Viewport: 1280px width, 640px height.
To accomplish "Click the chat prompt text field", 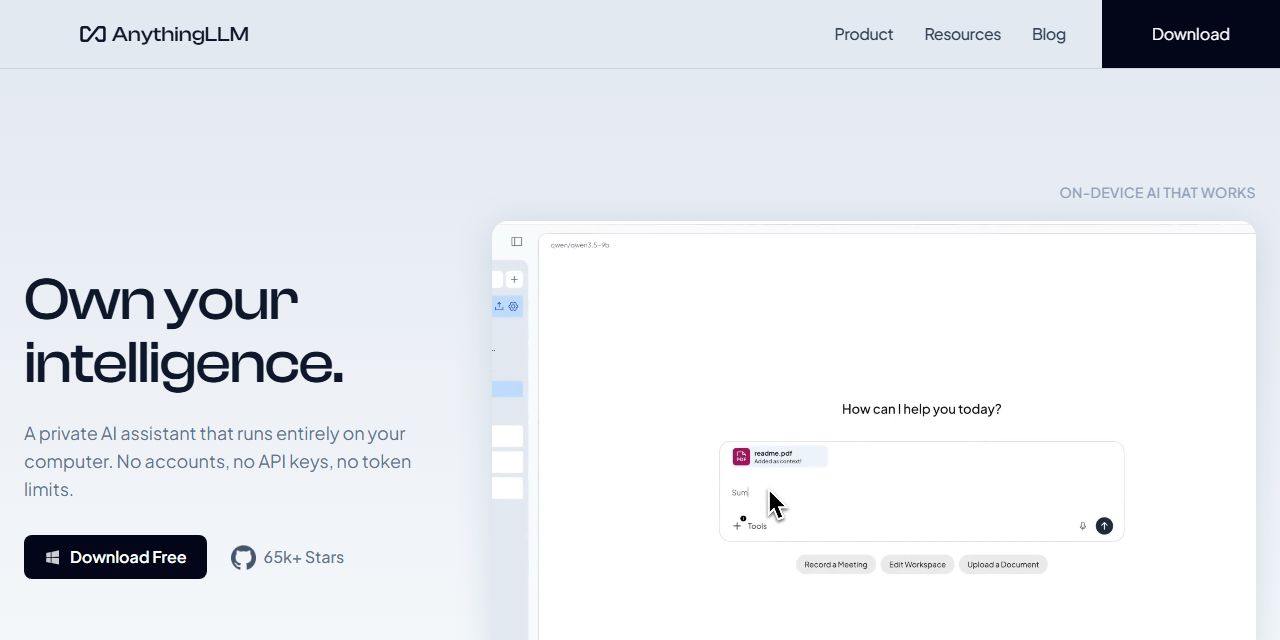I will 921,493.
